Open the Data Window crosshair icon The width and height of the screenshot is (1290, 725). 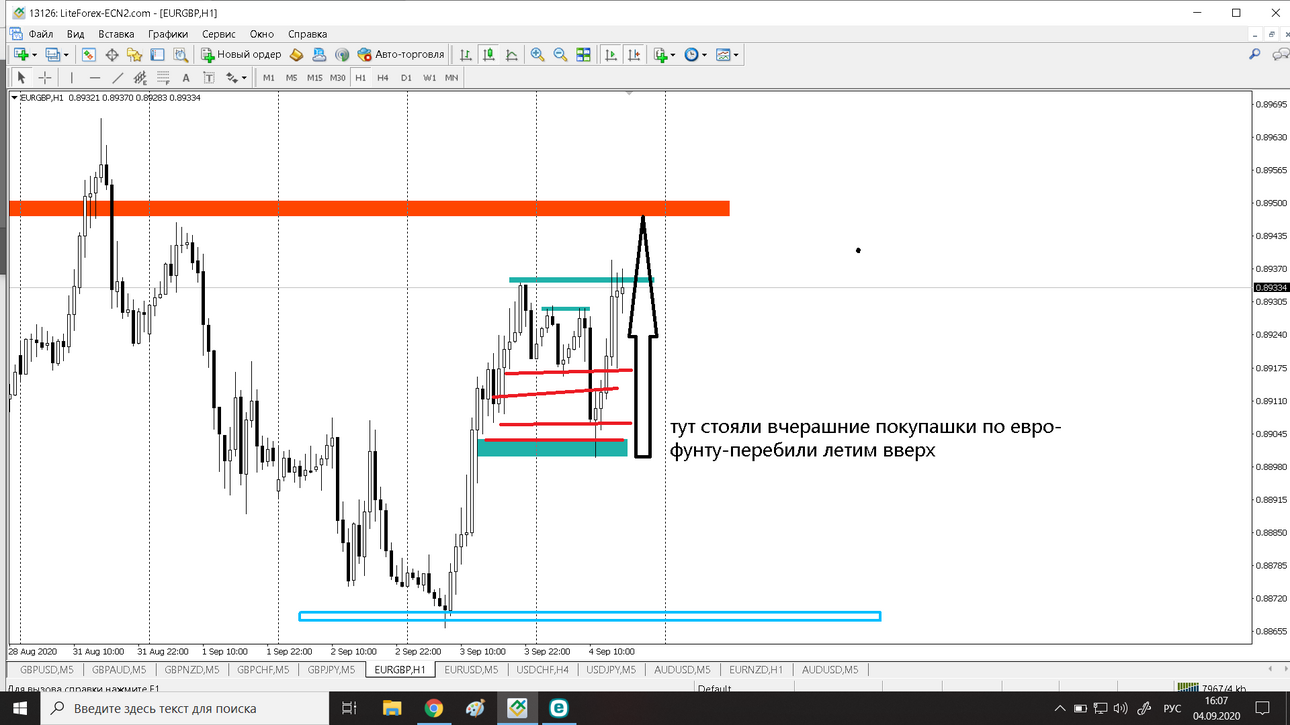[x=112, y=55]
